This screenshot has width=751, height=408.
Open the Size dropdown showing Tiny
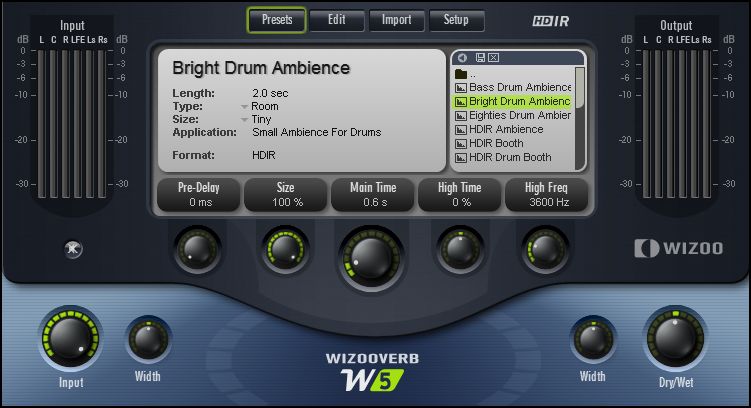point(256,119)
